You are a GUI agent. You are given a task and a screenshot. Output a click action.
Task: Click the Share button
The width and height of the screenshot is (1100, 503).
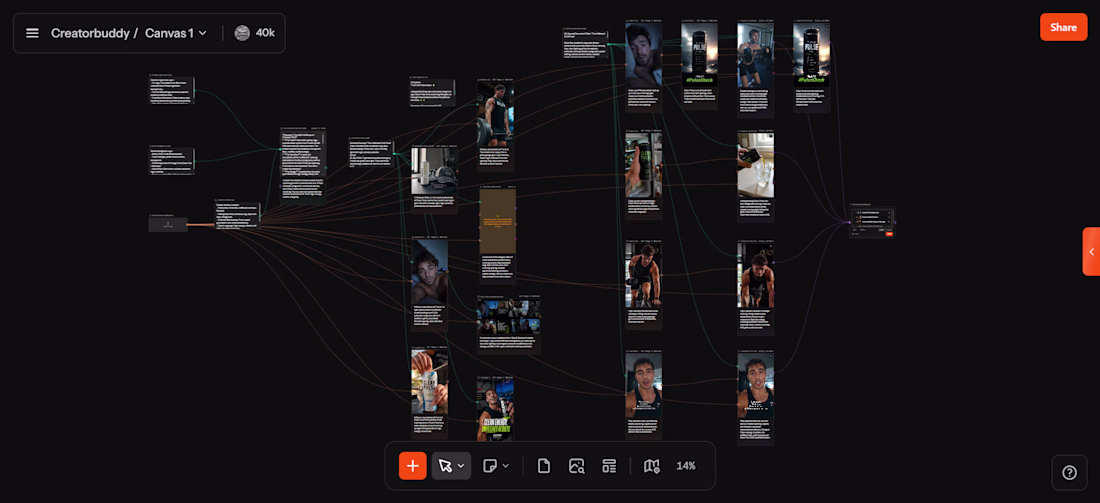tap(1064, 27)
